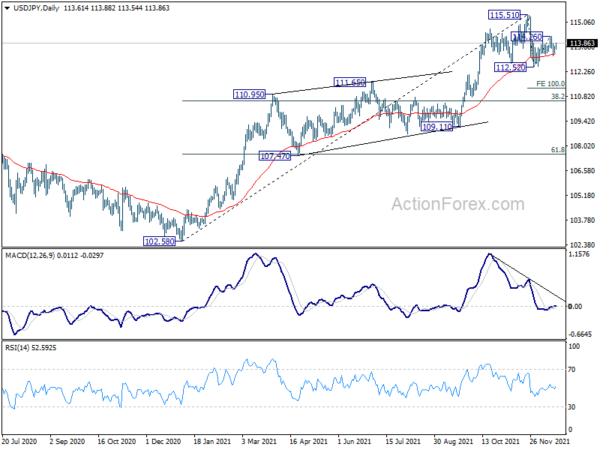
Task: Select the 102.580 low price label
Action: coord(159,241)
